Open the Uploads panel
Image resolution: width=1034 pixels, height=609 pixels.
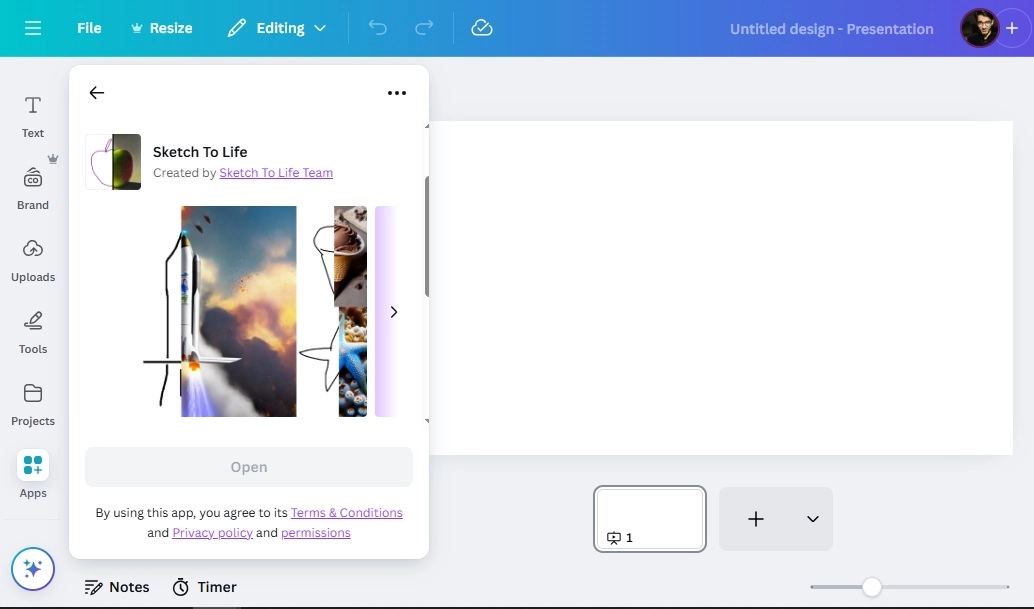[32, 258]
